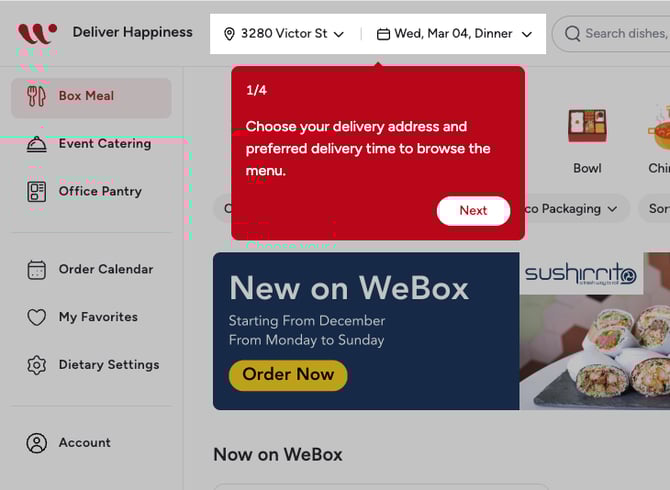Click the WeBox logo icon
This screenshot has width=670, height=490.
pos(38,33)
